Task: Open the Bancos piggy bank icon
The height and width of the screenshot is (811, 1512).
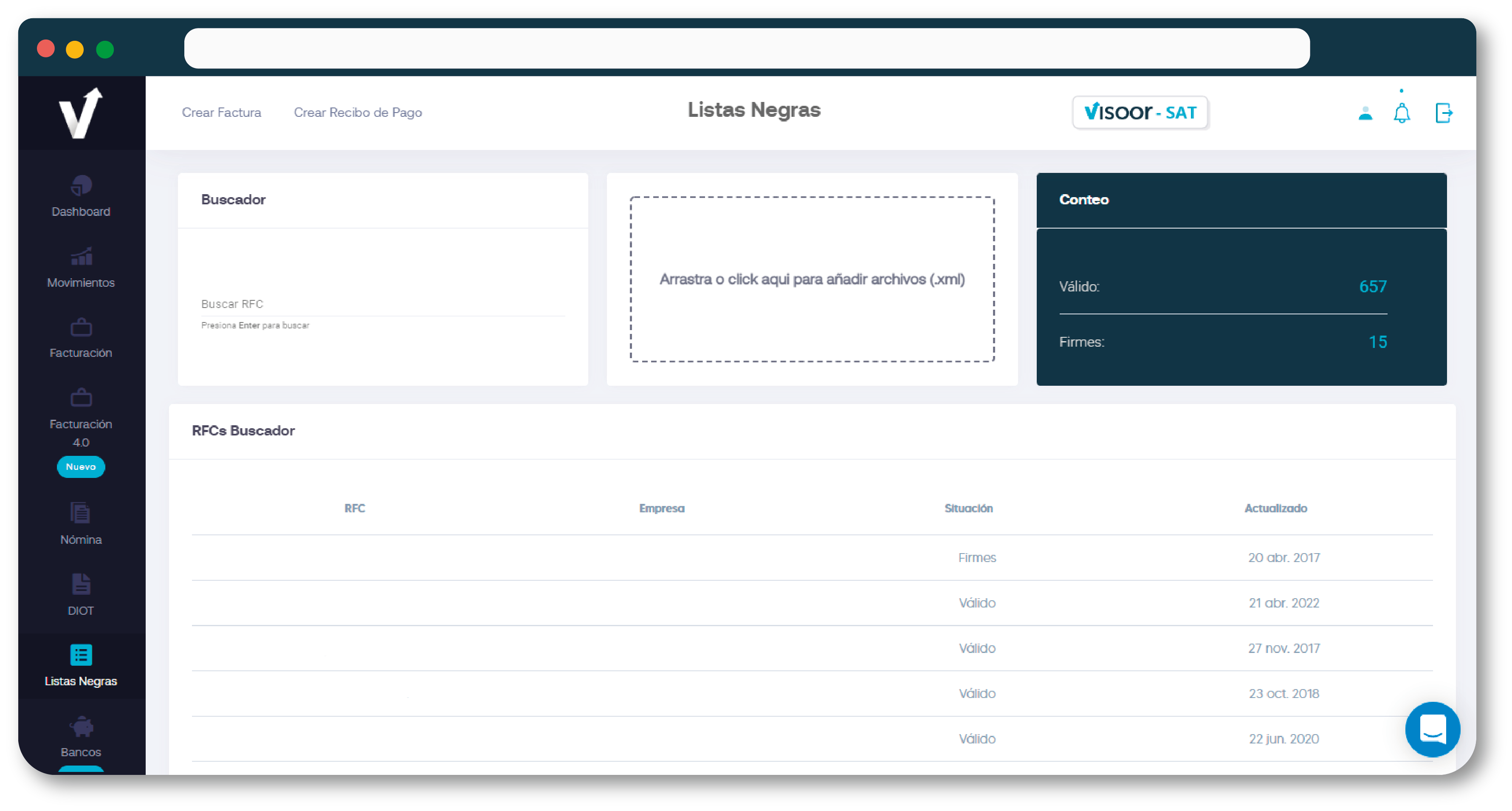Action: point(81,726)
